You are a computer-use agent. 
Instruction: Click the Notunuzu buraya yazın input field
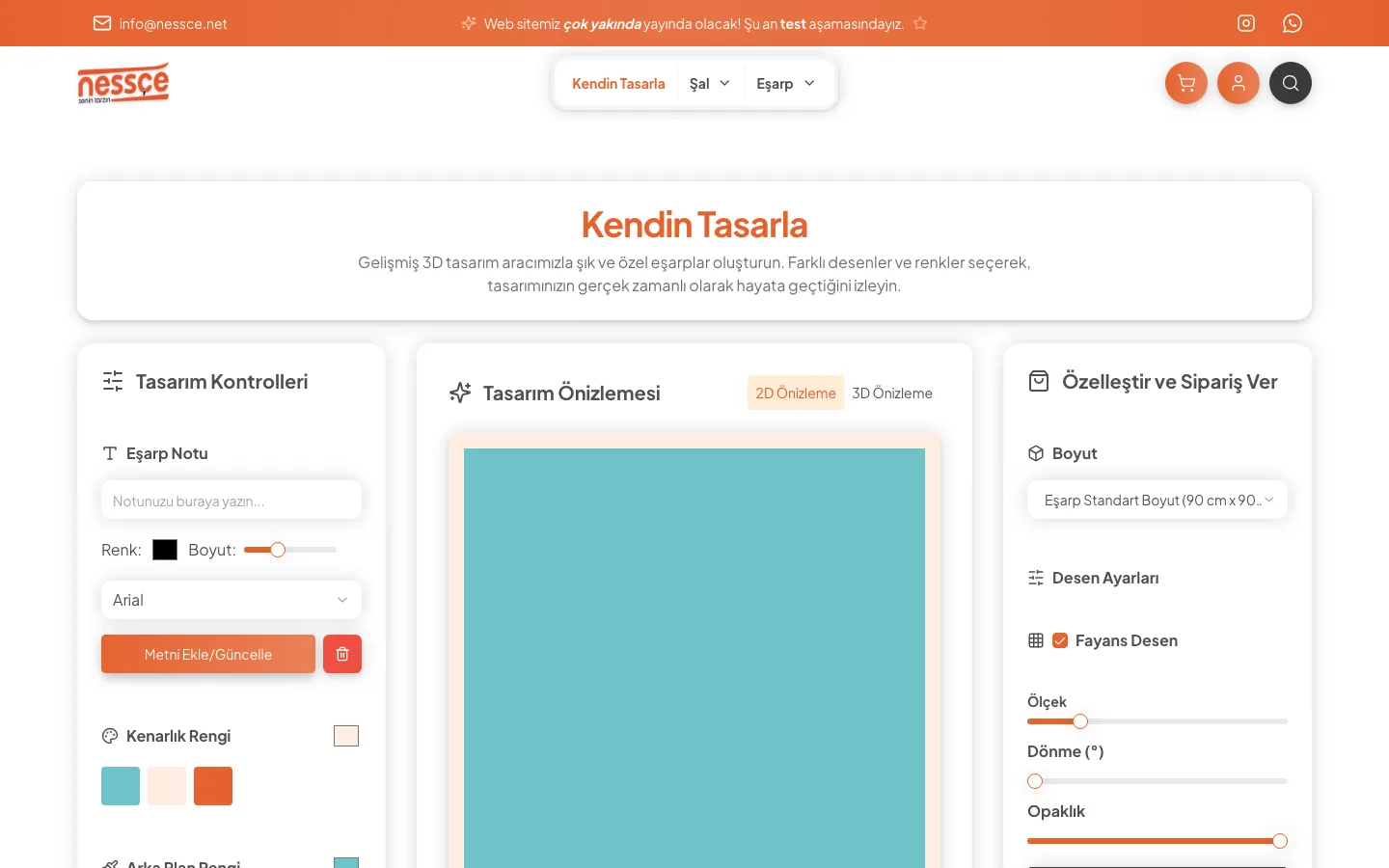[x=231, y=501]
